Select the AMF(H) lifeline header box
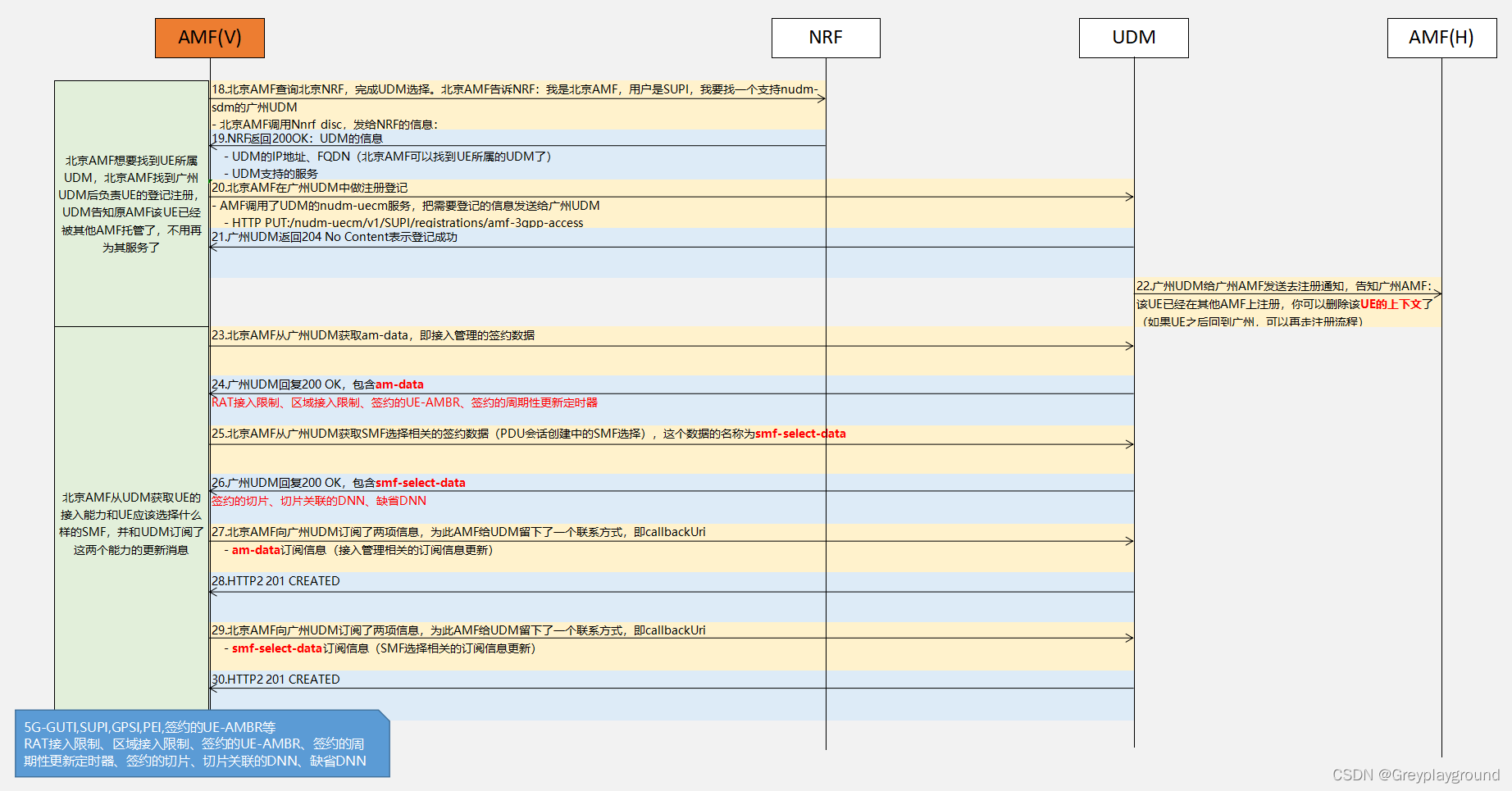The width and height of the screenshot is (1512, 791). [x=1441, y=37]
